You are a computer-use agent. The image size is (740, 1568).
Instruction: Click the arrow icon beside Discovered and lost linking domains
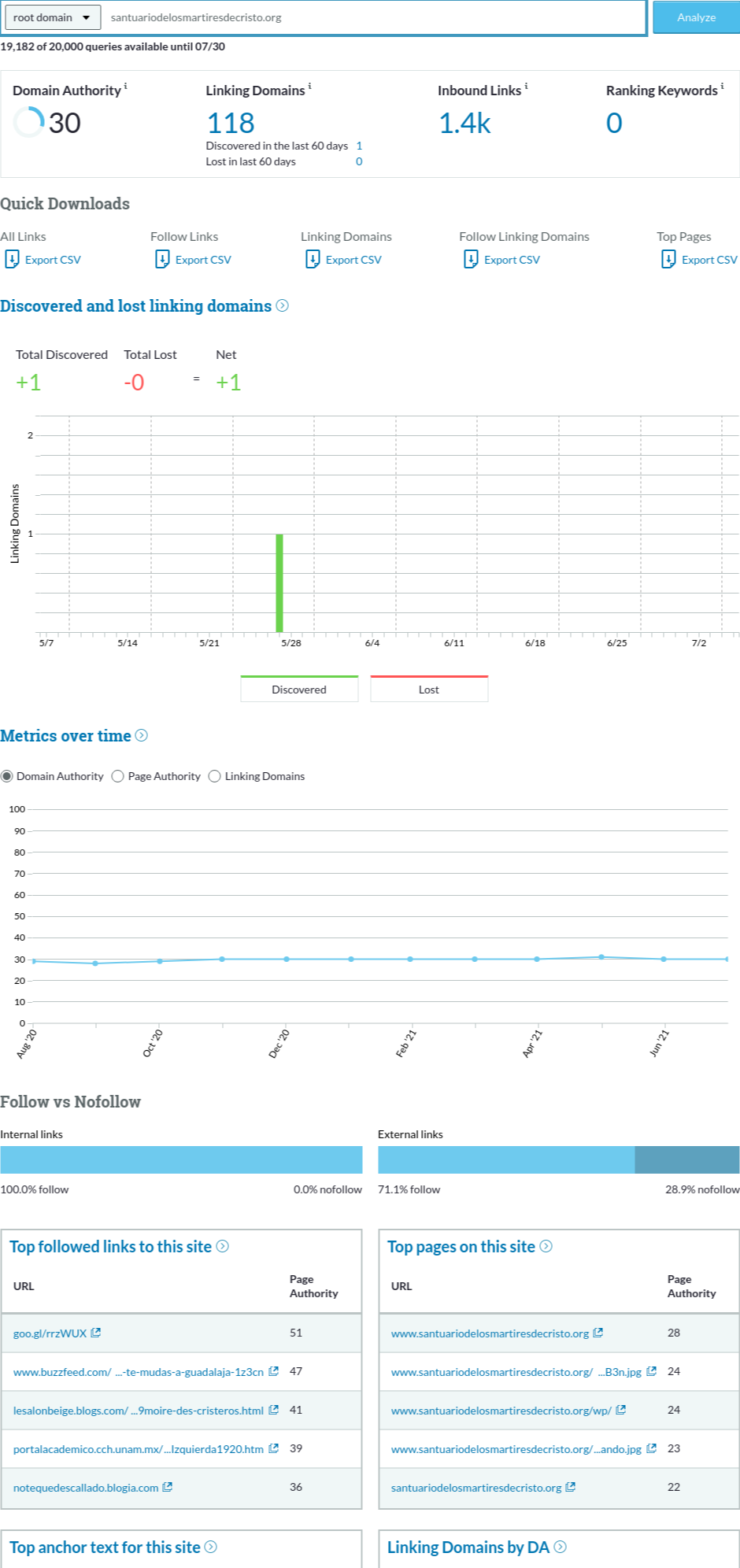click(x=283, y=305)
